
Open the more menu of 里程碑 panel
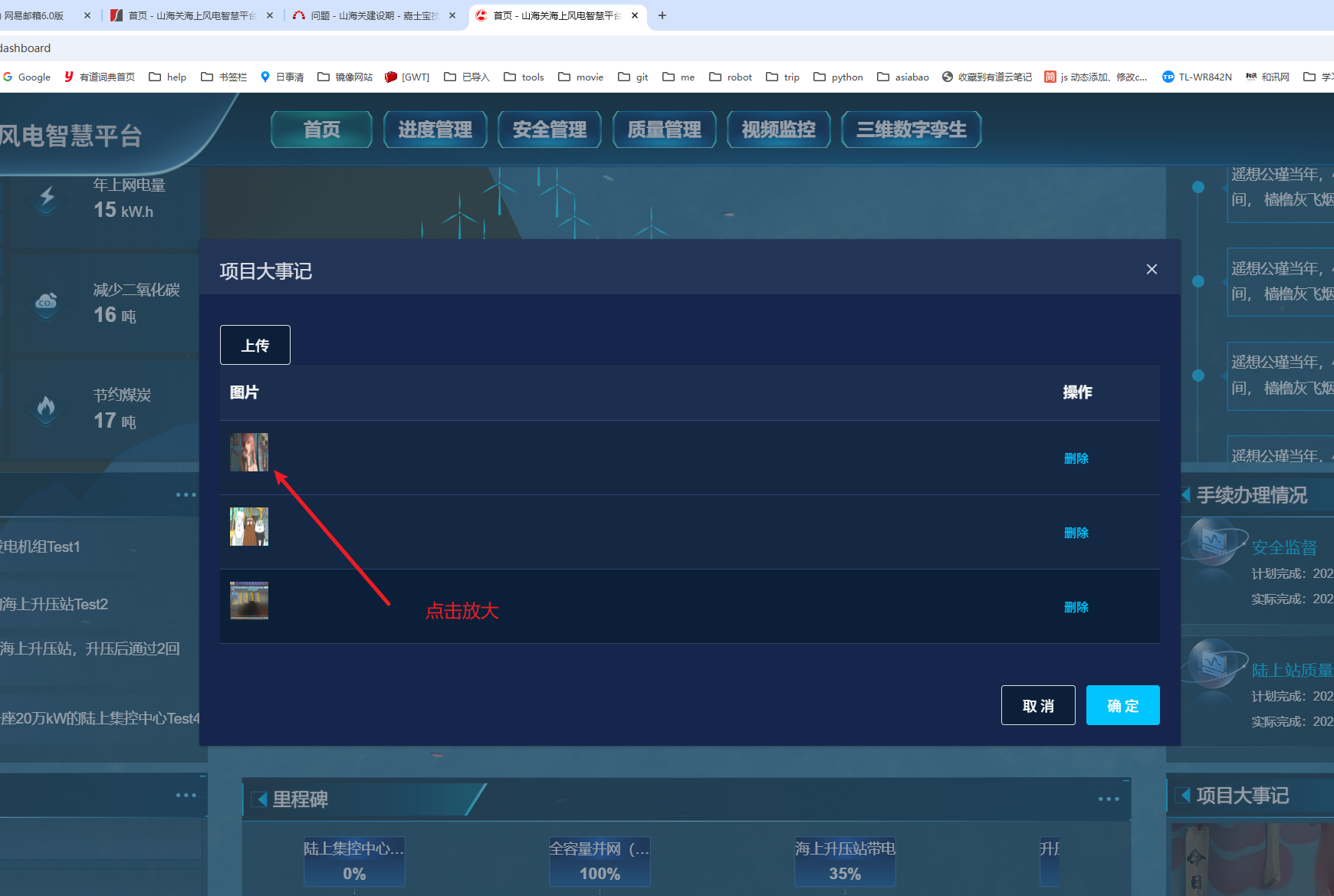[1109, 799]
